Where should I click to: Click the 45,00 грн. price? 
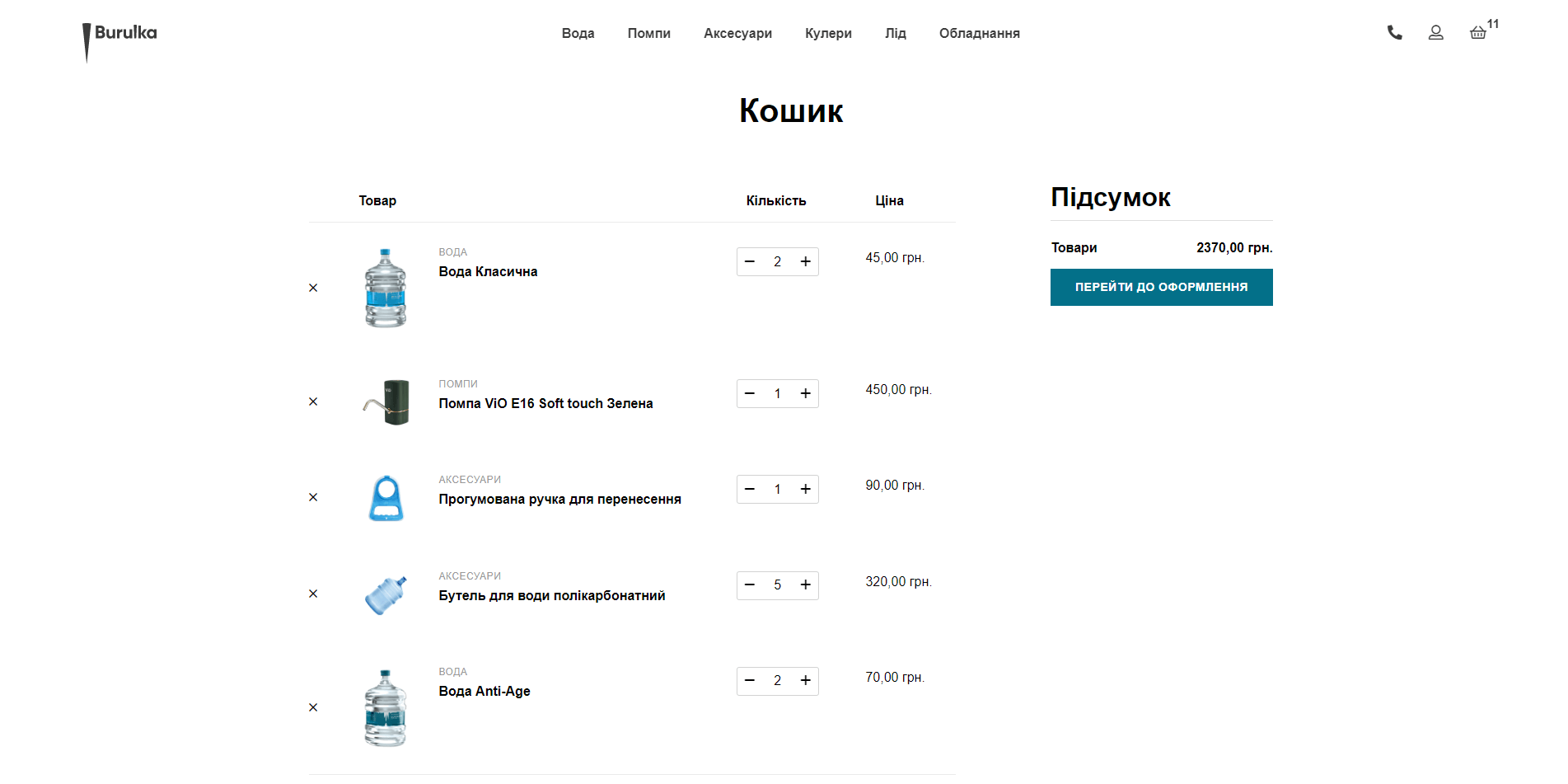click(x=895, y=257)
